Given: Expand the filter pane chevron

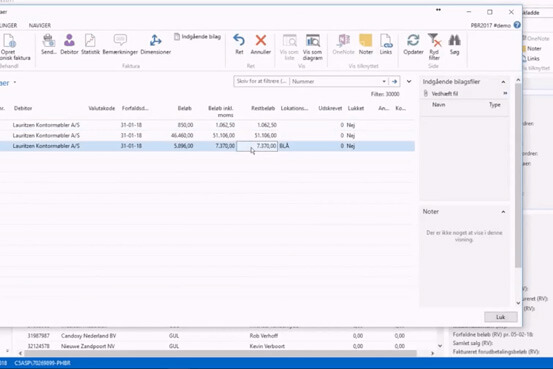Looking at the screenshot, I should click(409, 81).
